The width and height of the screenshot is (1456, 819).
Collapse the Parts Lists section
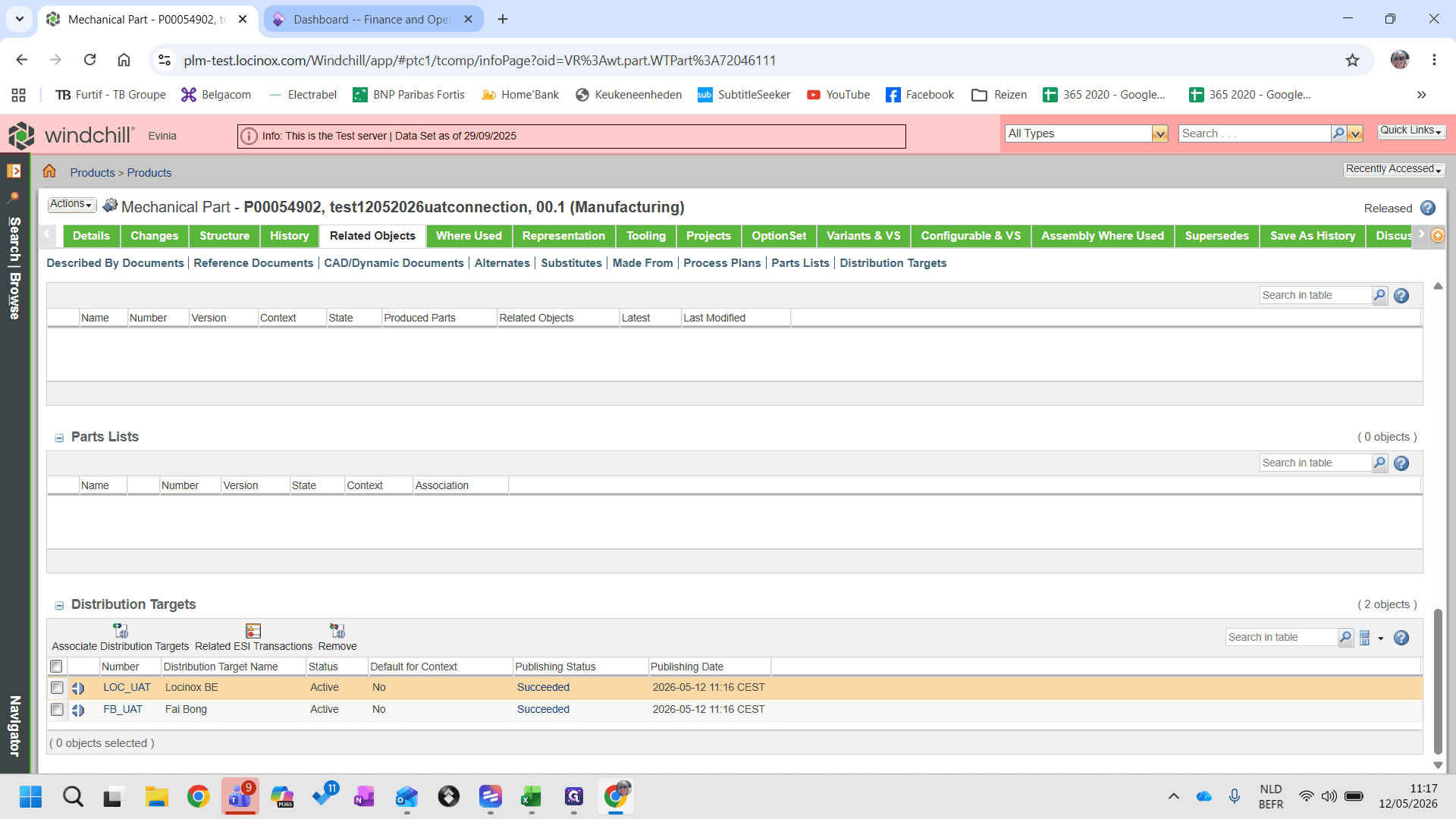tap(59, 438)
